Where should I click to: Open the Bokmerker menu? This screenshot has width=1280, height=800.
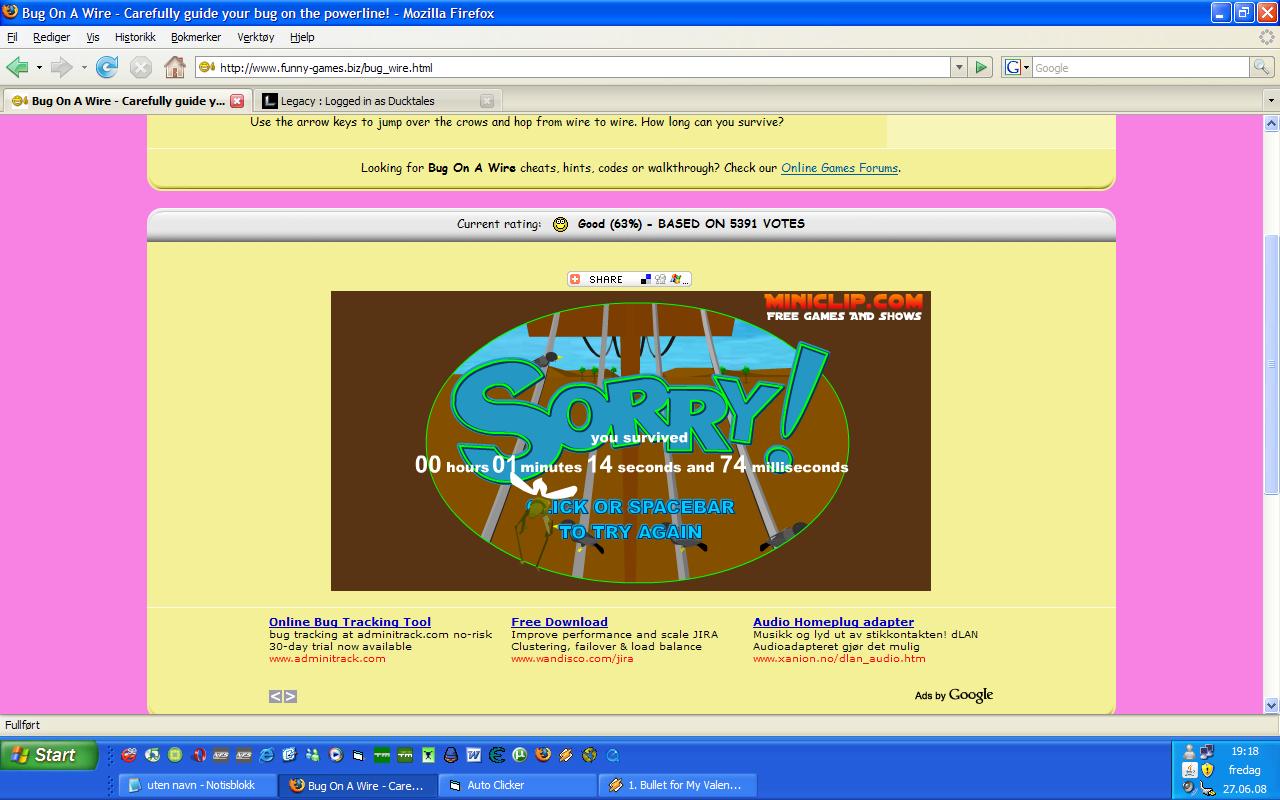coord(196,37)
